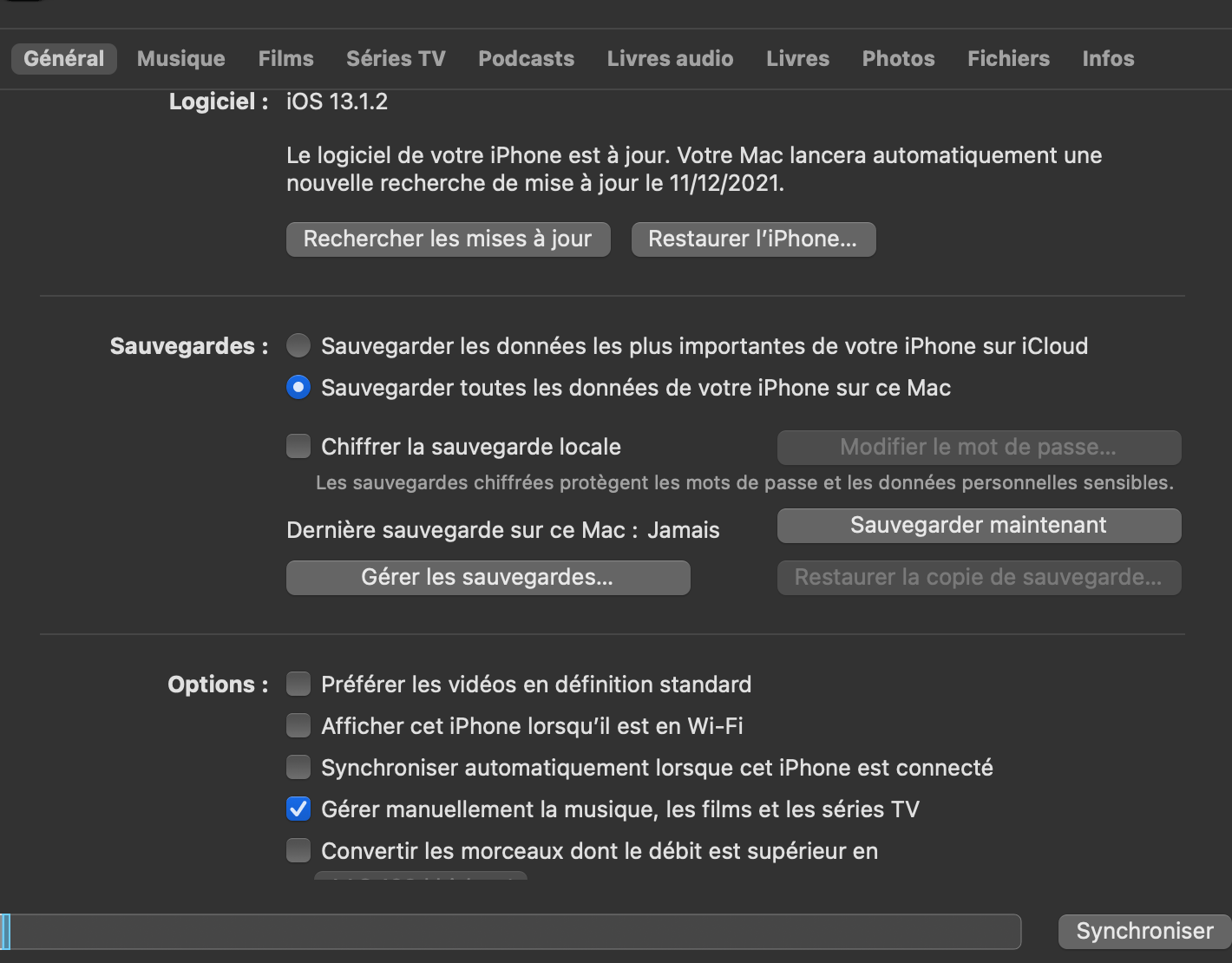
Task: Open Gérer les sauvegardes
Action: coord(488,577)
